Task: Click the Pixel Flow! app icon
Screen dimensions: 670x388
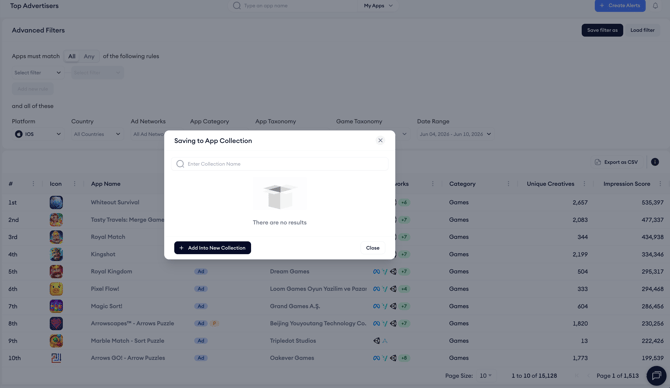Action: tap(56, 289)
